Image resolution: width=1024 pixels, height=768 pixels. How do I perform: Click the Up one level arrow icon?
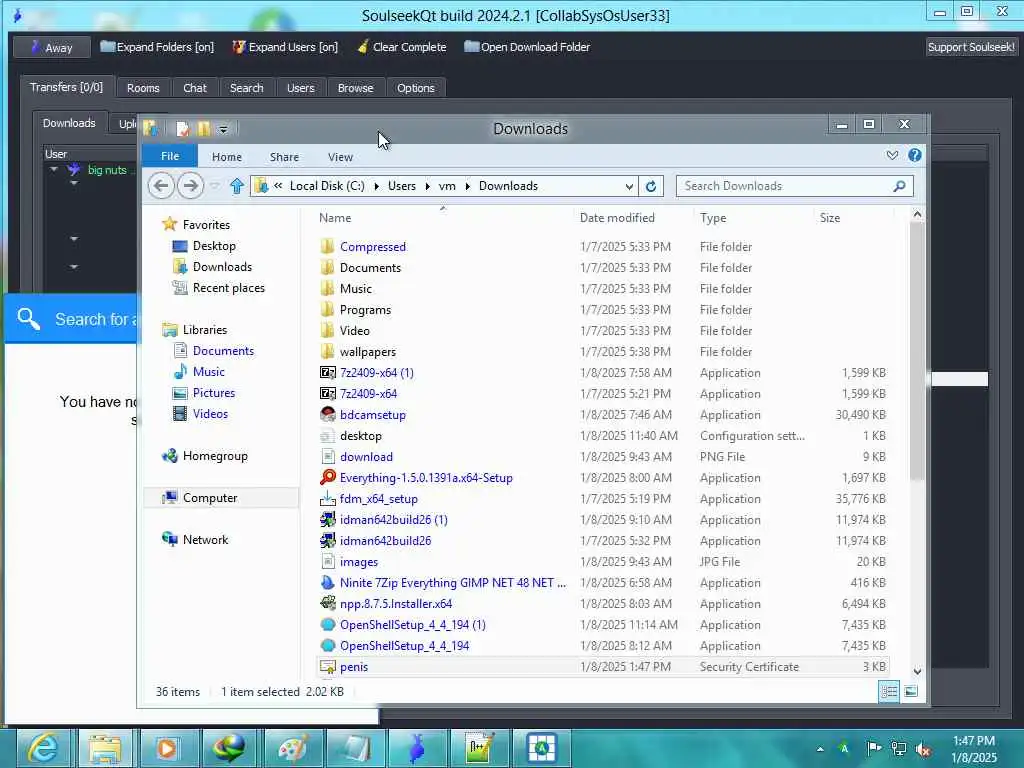click(236, 186)
